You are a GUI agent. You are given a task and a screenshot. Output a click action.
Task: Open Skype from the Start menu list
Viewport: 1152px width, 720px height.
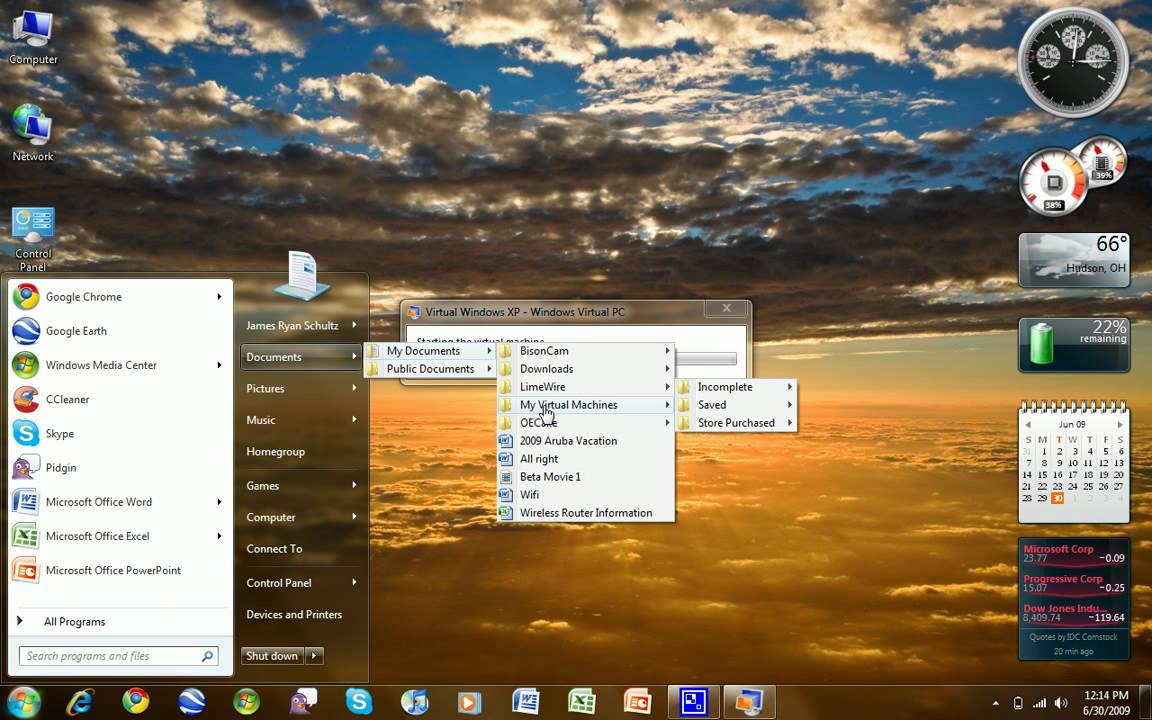click(x=118, y=433)
